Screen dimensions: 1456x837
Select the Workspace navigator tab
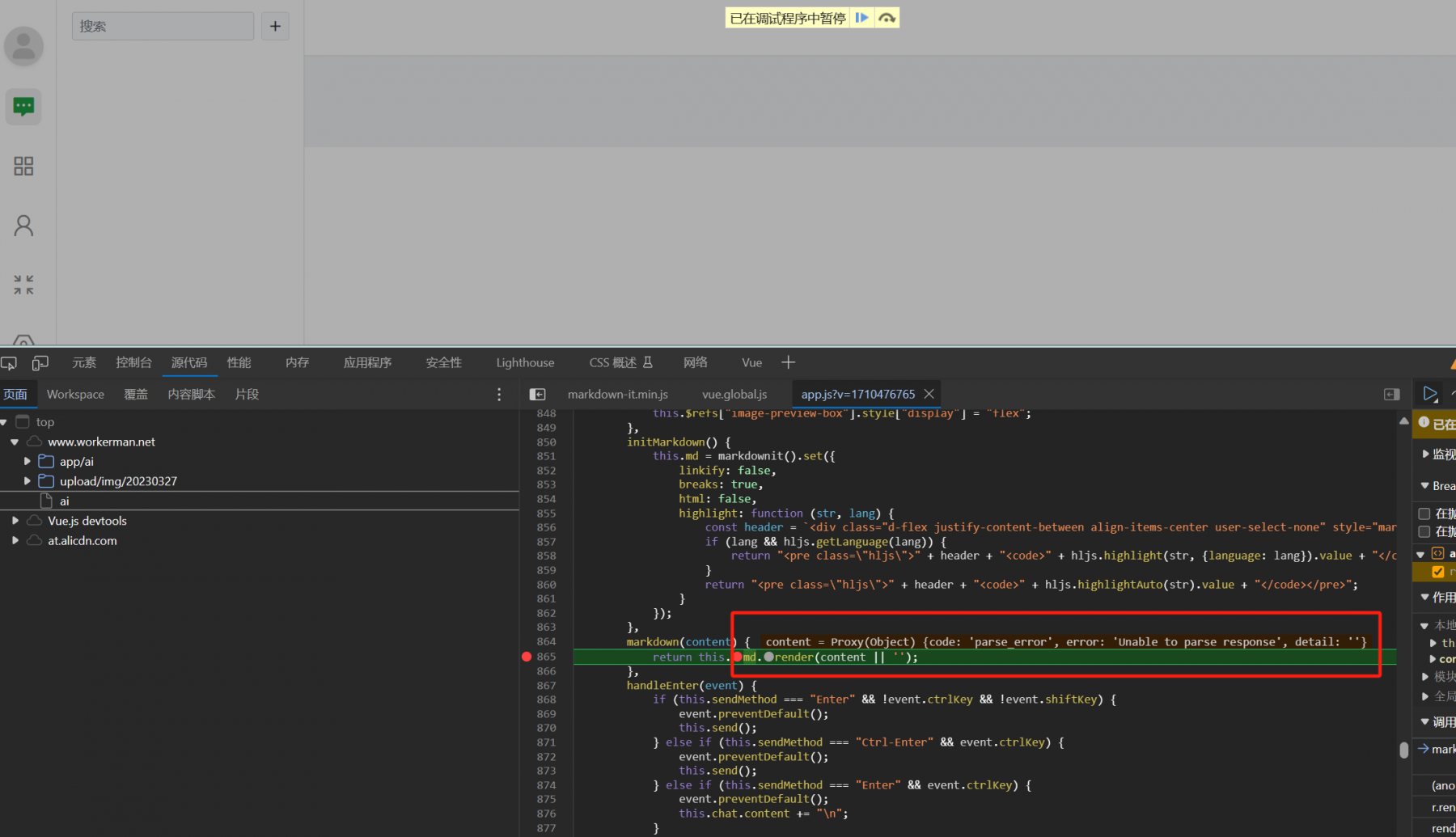[75, 394]
